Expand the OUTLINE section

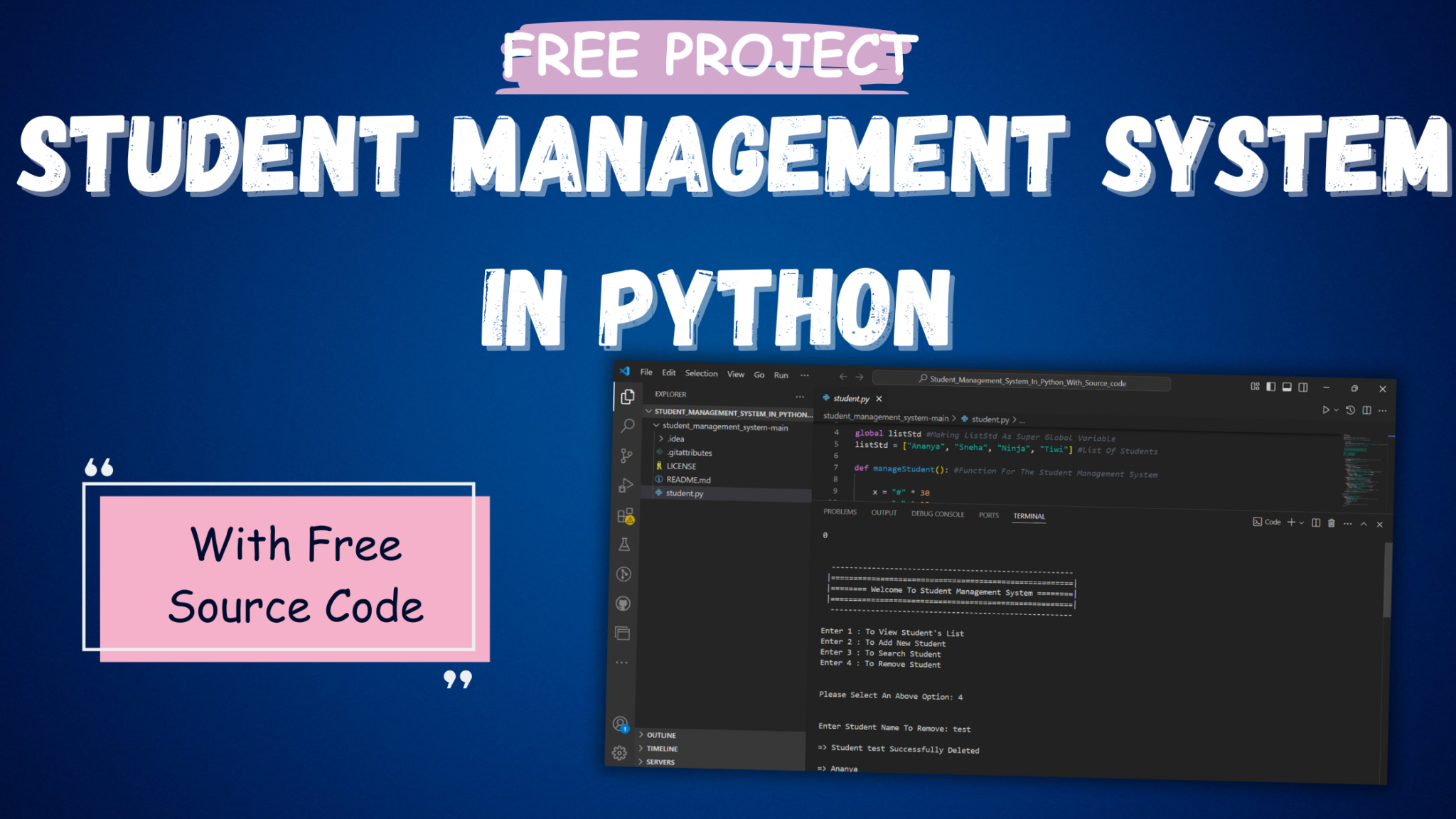tap(661, 735)
